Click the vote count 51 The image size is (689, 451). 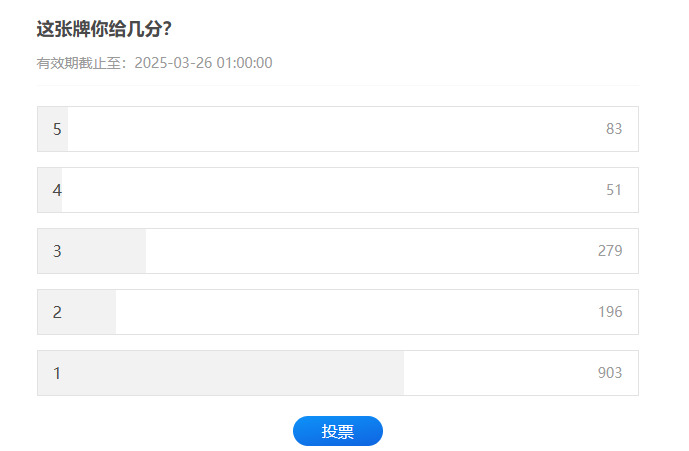(x=614, y=190)
